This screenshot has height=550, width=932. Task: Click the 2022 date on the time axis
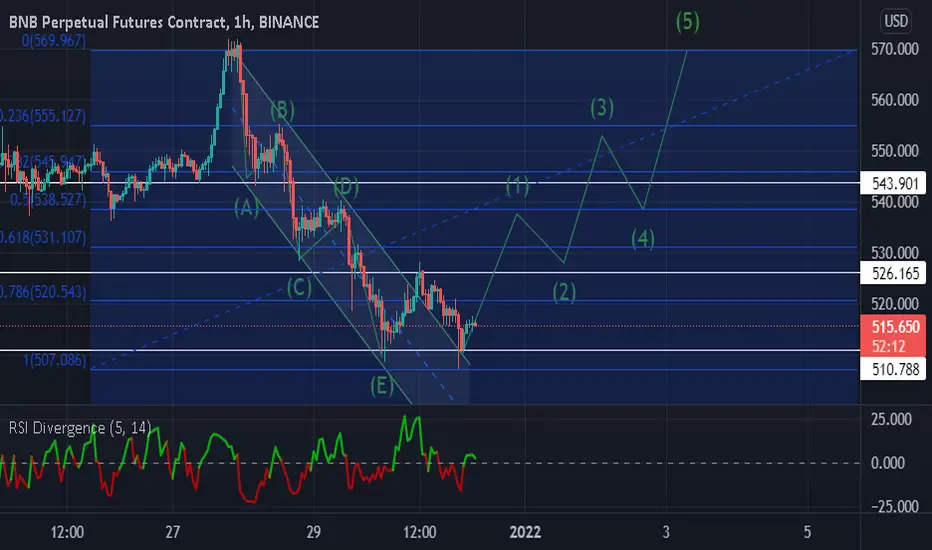[x=525, y=532]
